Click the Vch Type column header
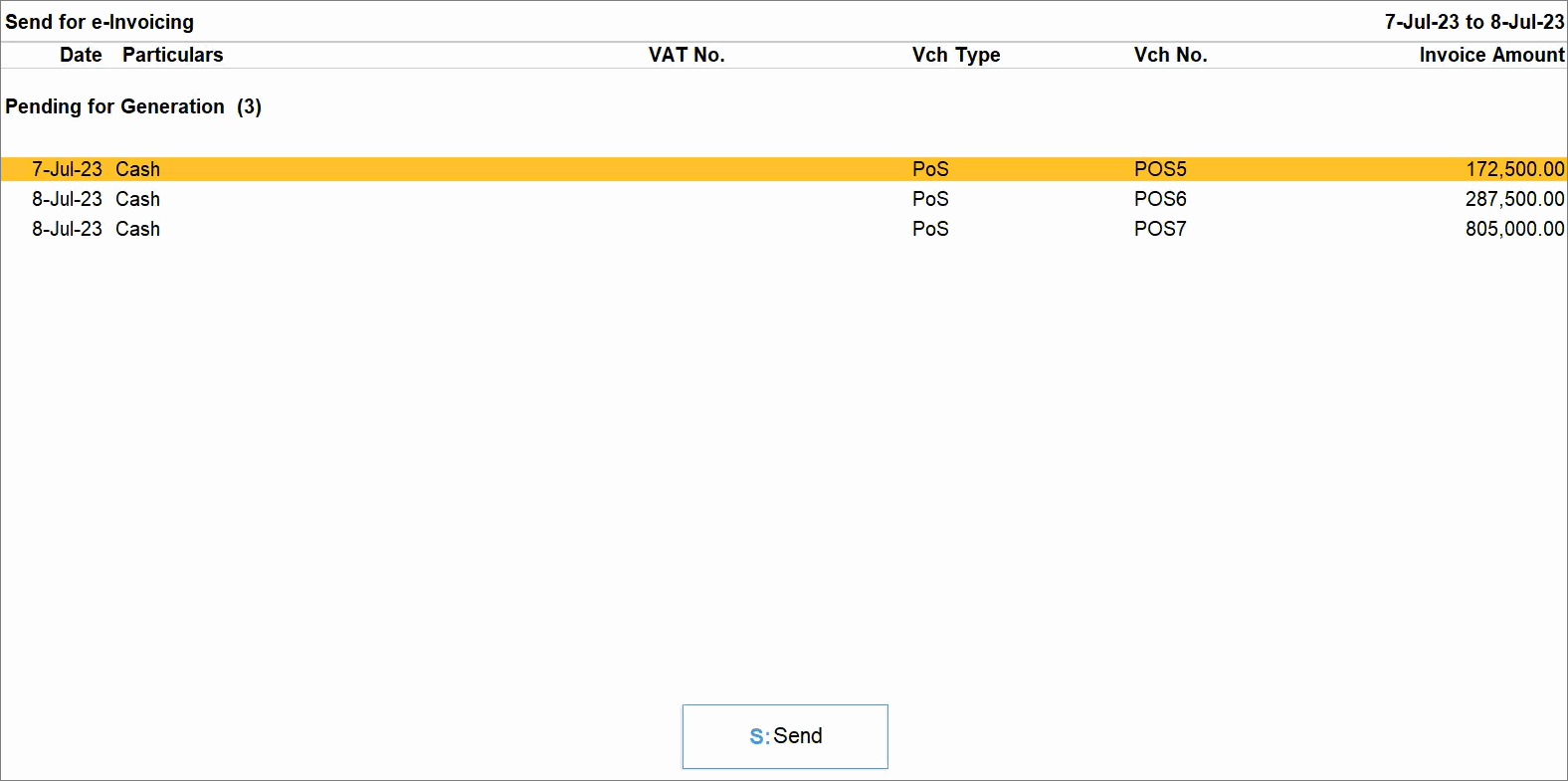This screenshot has height=781, width=1568. point(956,55)
